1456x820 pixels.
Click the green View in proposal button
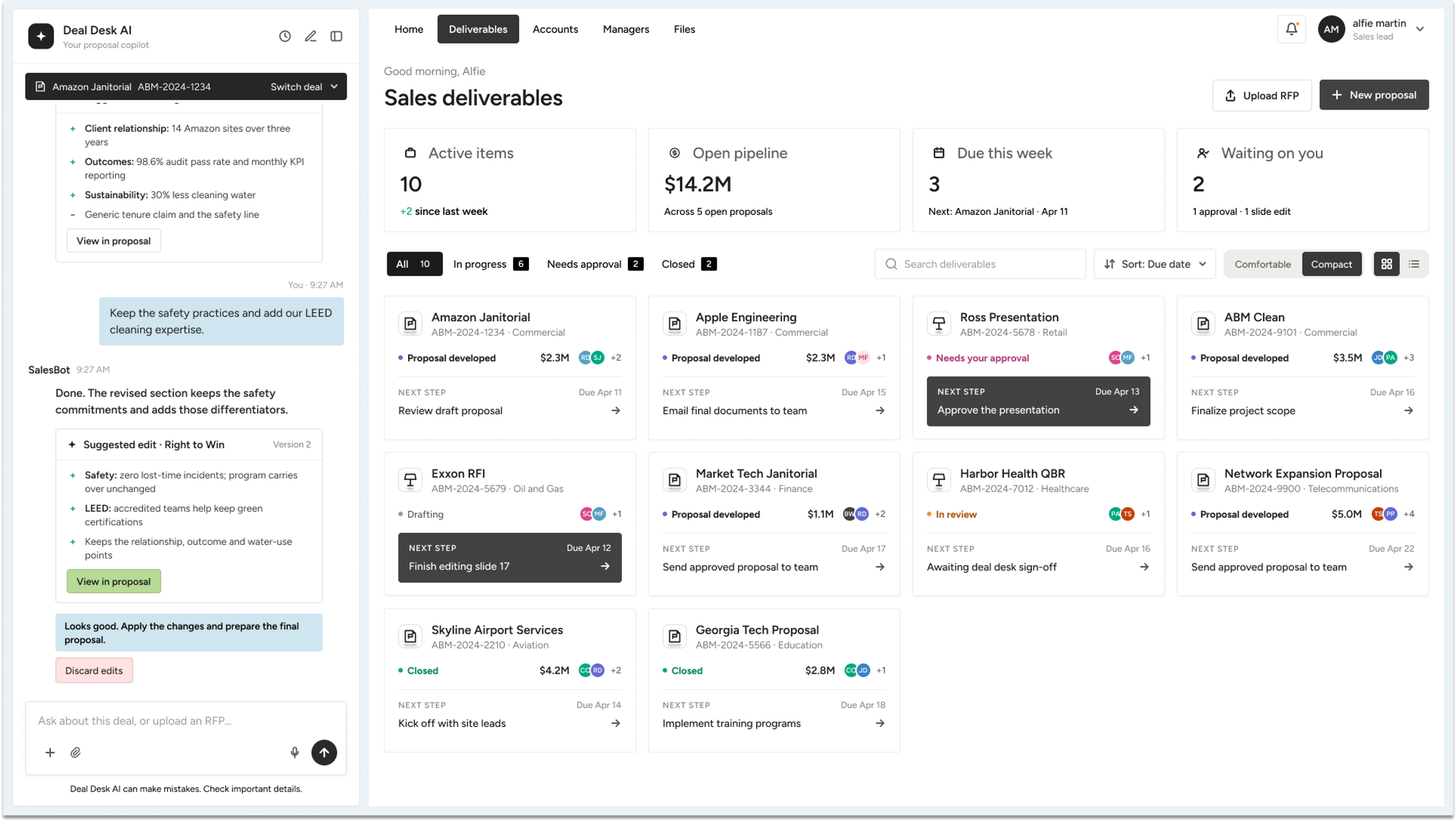(x=113, y=581)
